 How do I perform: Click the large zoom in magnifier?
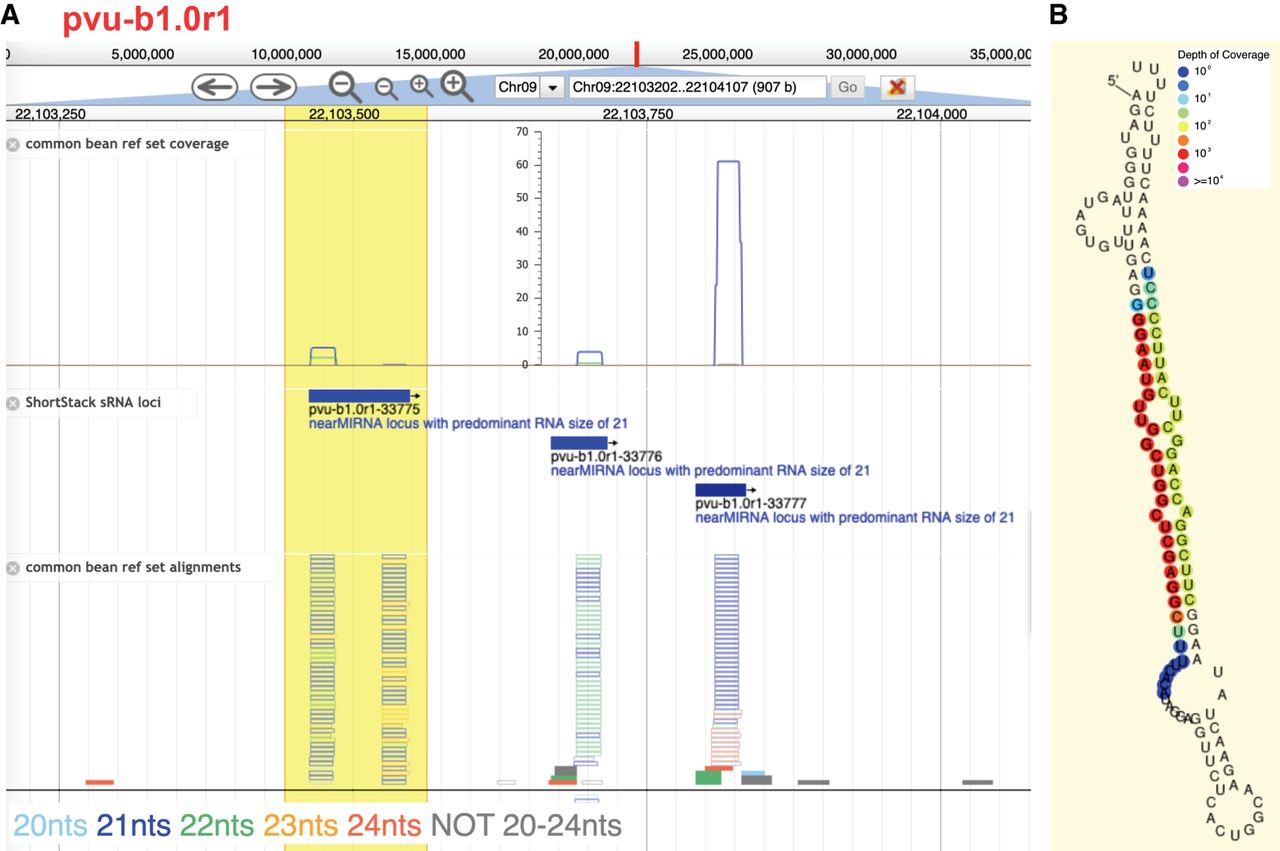click(x=457, y=86)
